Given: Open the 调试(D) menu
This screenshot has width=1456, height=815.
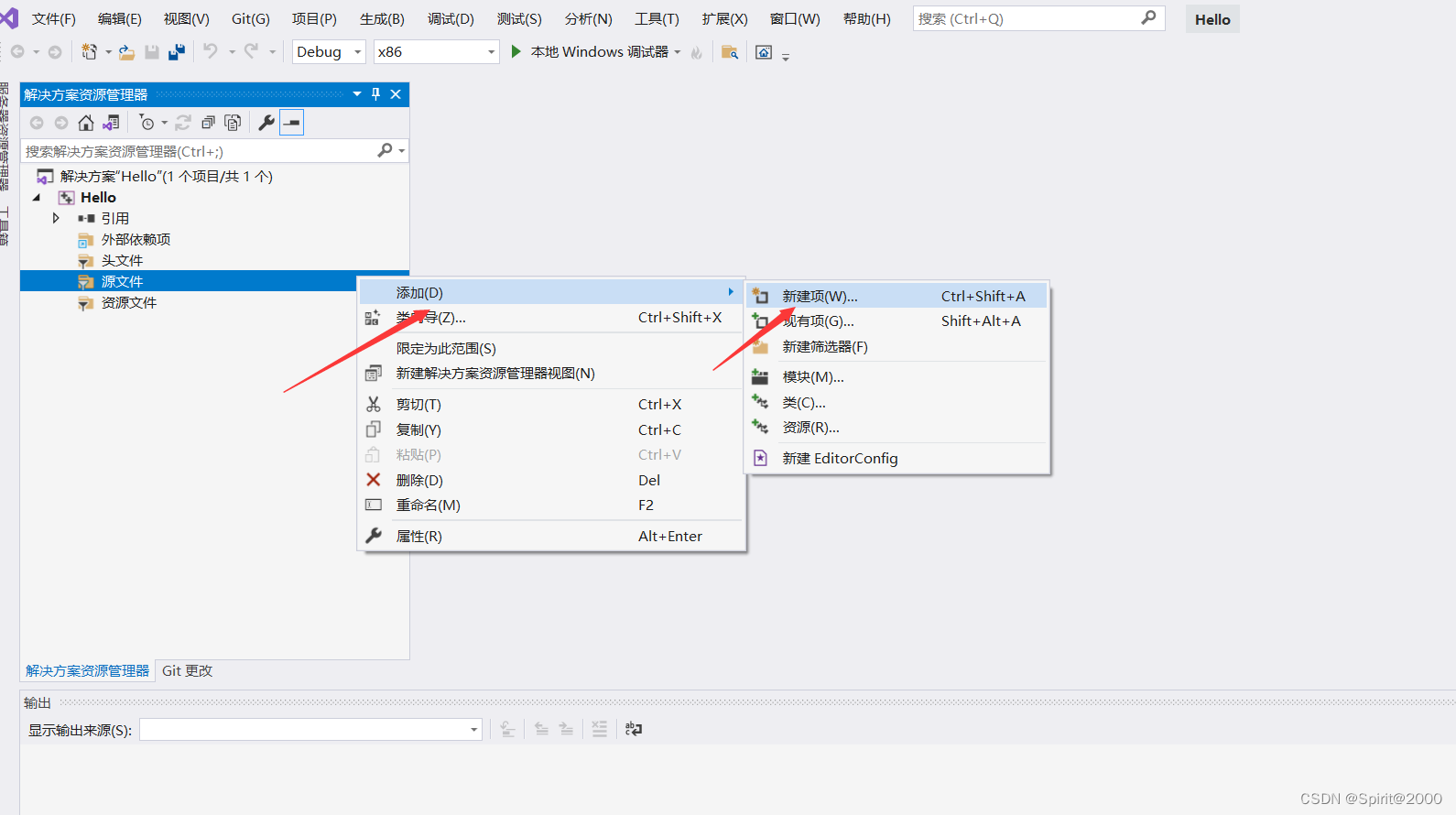Looking at the screenshot, I should (x=451, y=18).
